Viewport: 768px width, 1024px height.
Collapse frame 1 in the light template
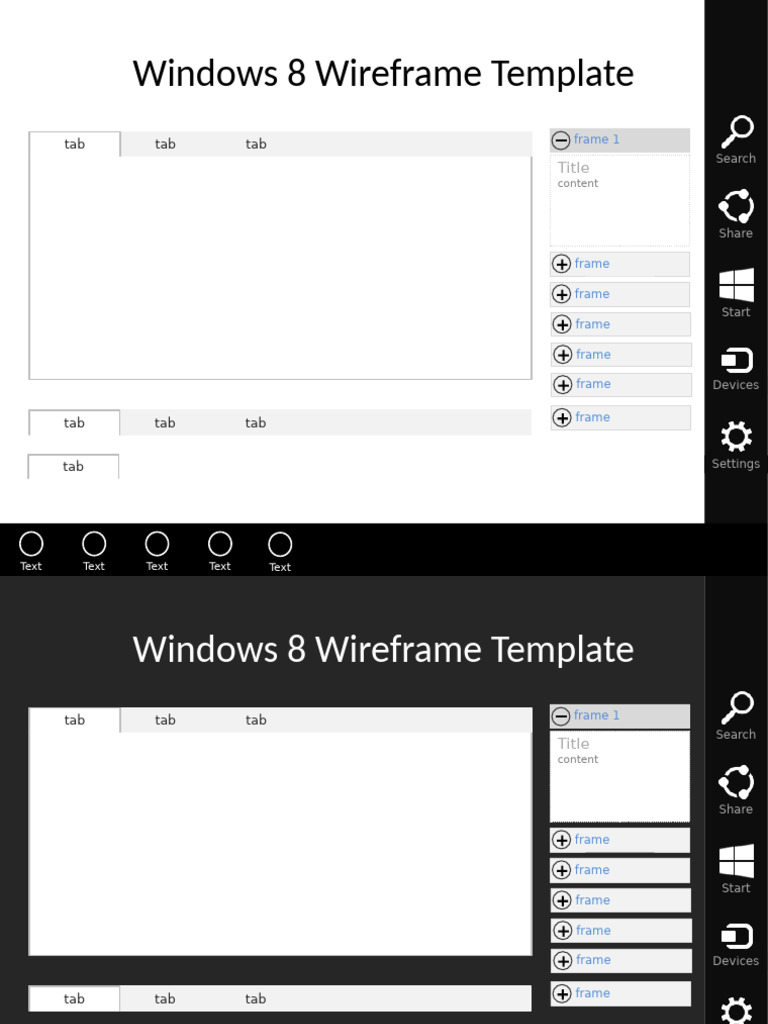[x=561, y=140]
